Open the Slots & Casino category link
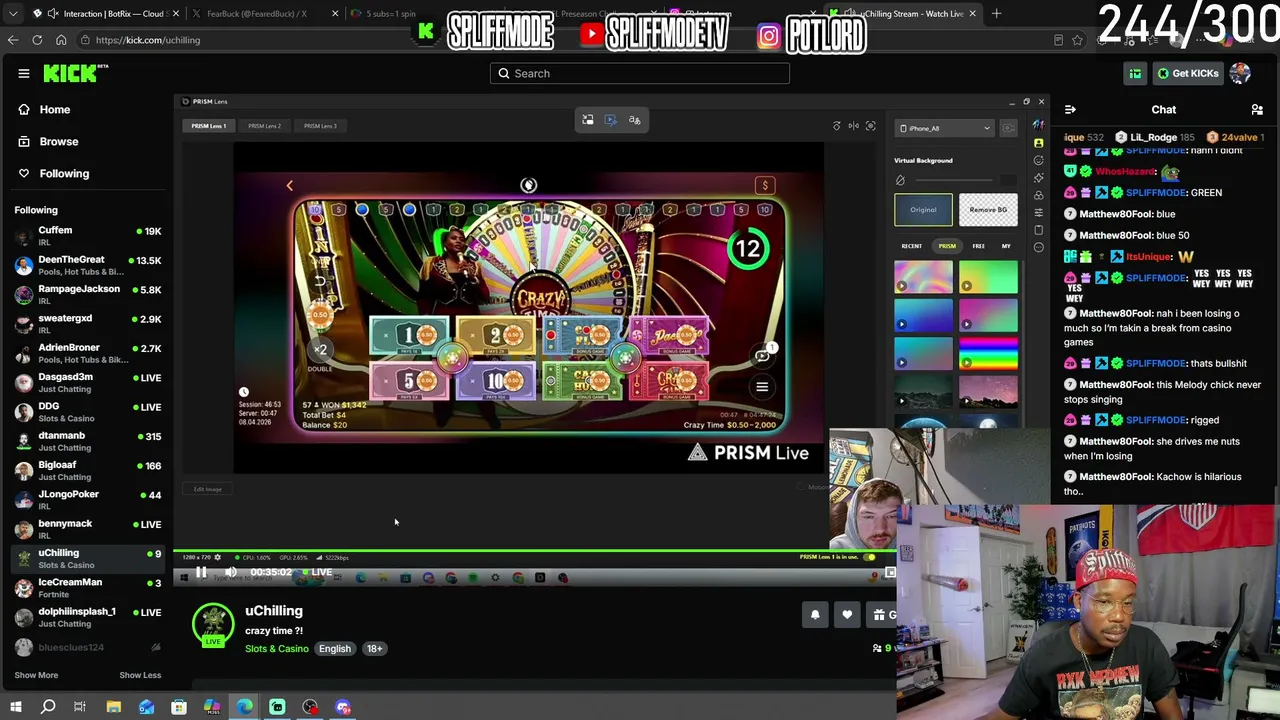 pyautogui.click(x=277, y=649)
